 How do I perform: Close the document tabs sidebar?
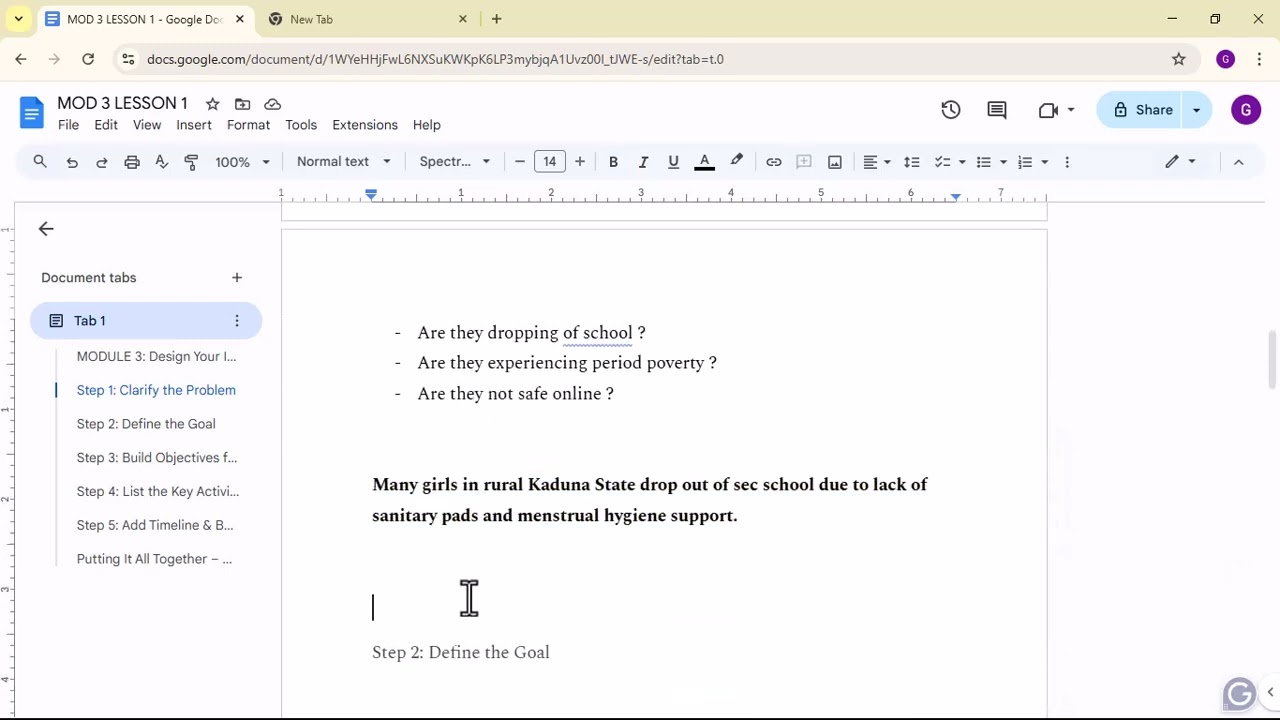(x=46, y=229)
